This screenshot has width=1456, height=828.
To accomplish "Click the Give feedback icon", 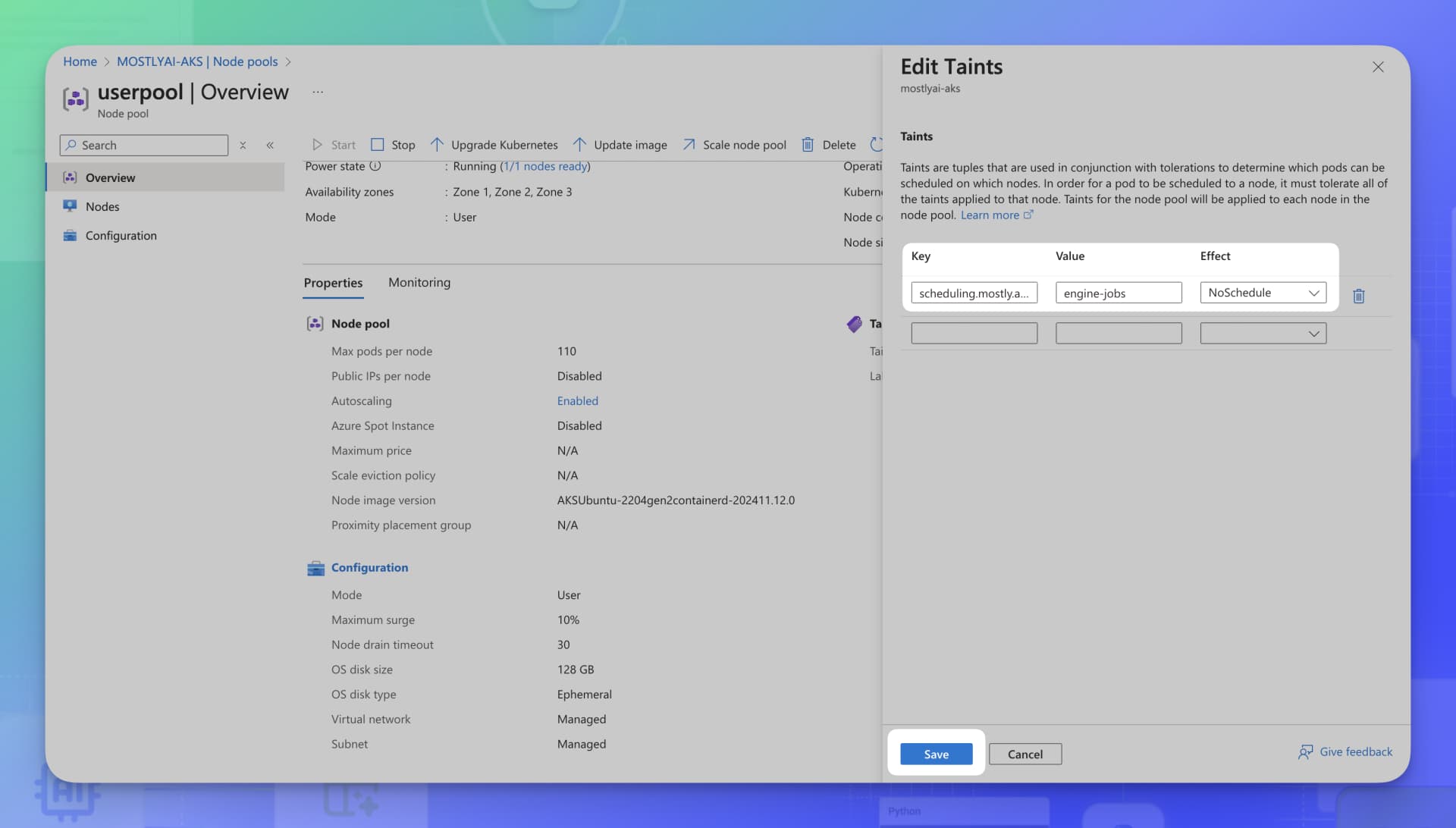I will (1306, 751).
